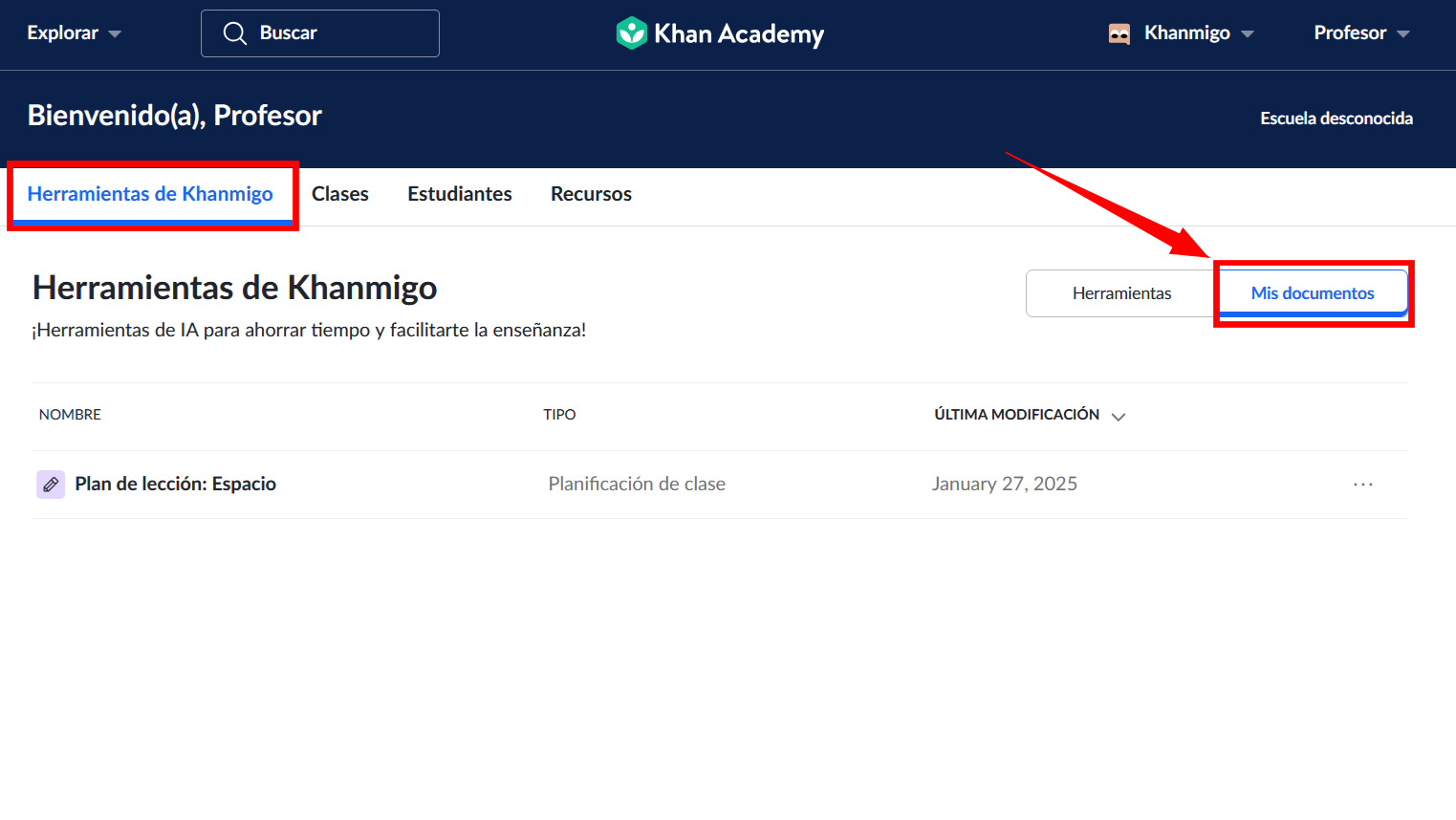This screenshot has width=1456, height=820.
Task: Click into the Buscar search field
Action: 320,33
